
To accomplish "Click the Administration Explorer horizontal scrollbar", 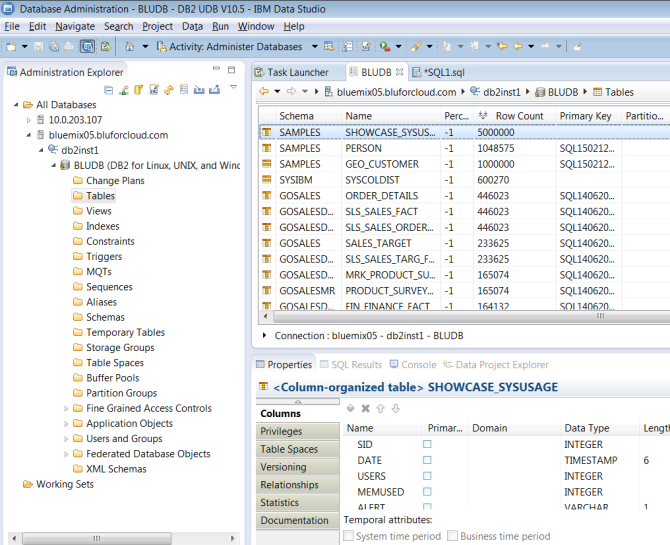I will [x=97, y=538].
